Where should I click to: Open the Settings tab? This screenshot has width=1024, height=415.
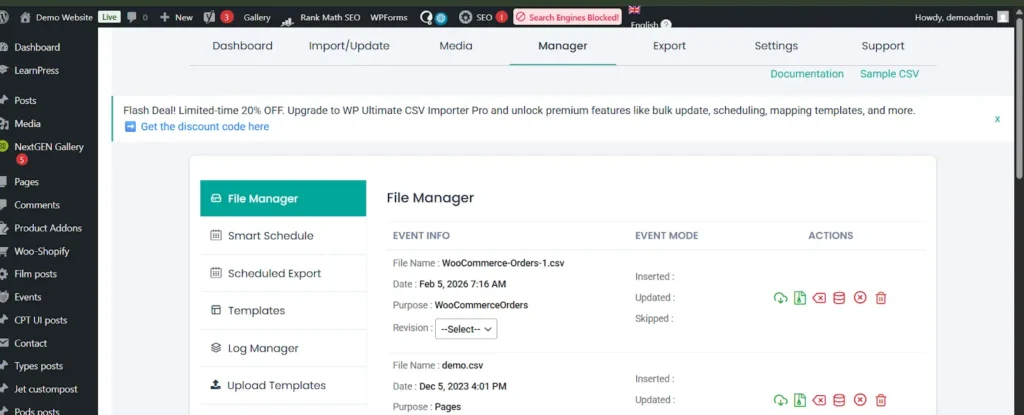pos(776,46)
